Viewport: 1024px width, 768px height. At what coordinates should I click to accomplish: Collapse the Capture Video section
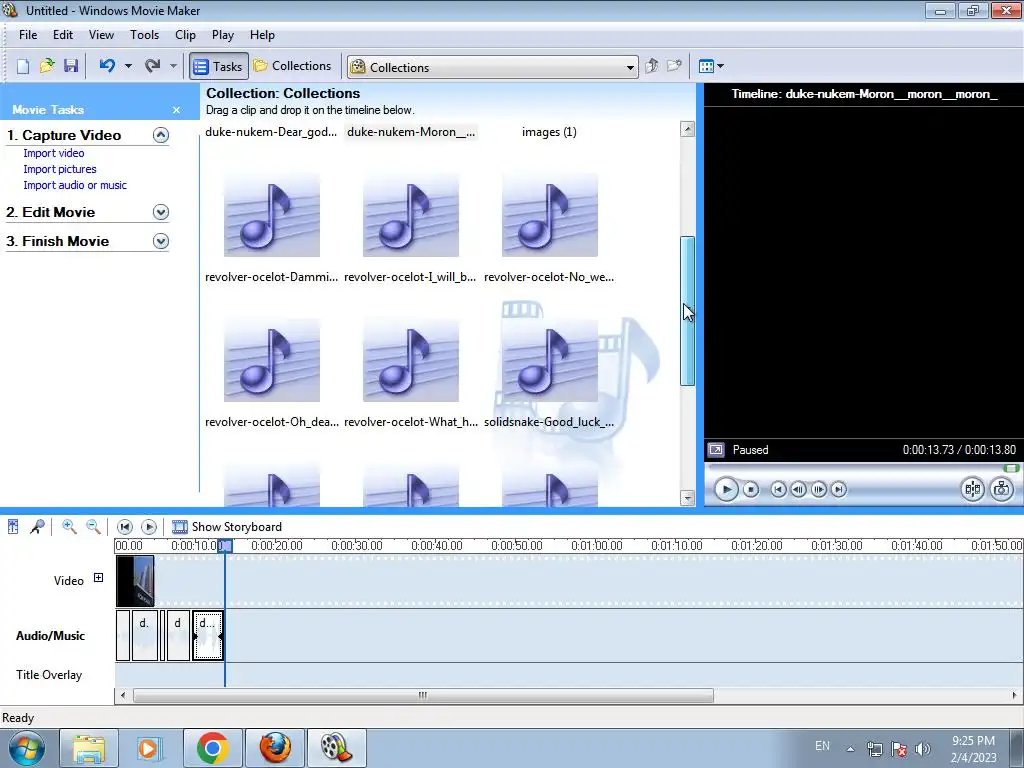[x=161, y=135]
